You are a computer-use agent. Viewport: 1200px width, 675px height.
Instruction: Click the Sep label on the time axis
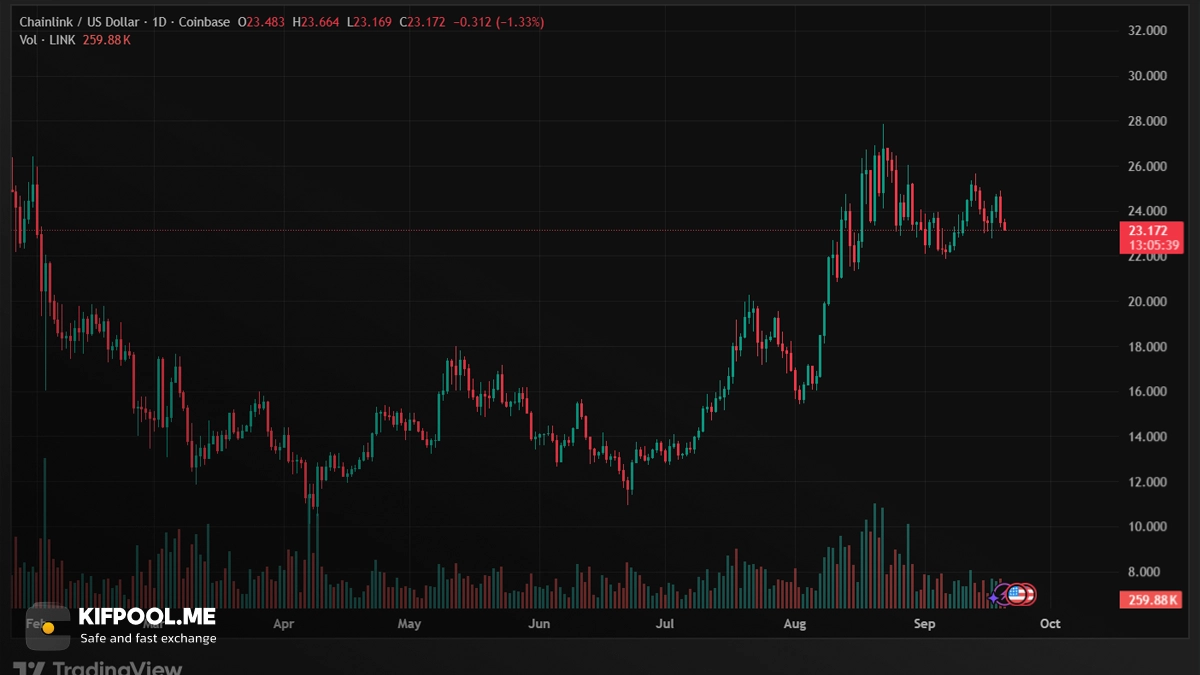point(925,624)
